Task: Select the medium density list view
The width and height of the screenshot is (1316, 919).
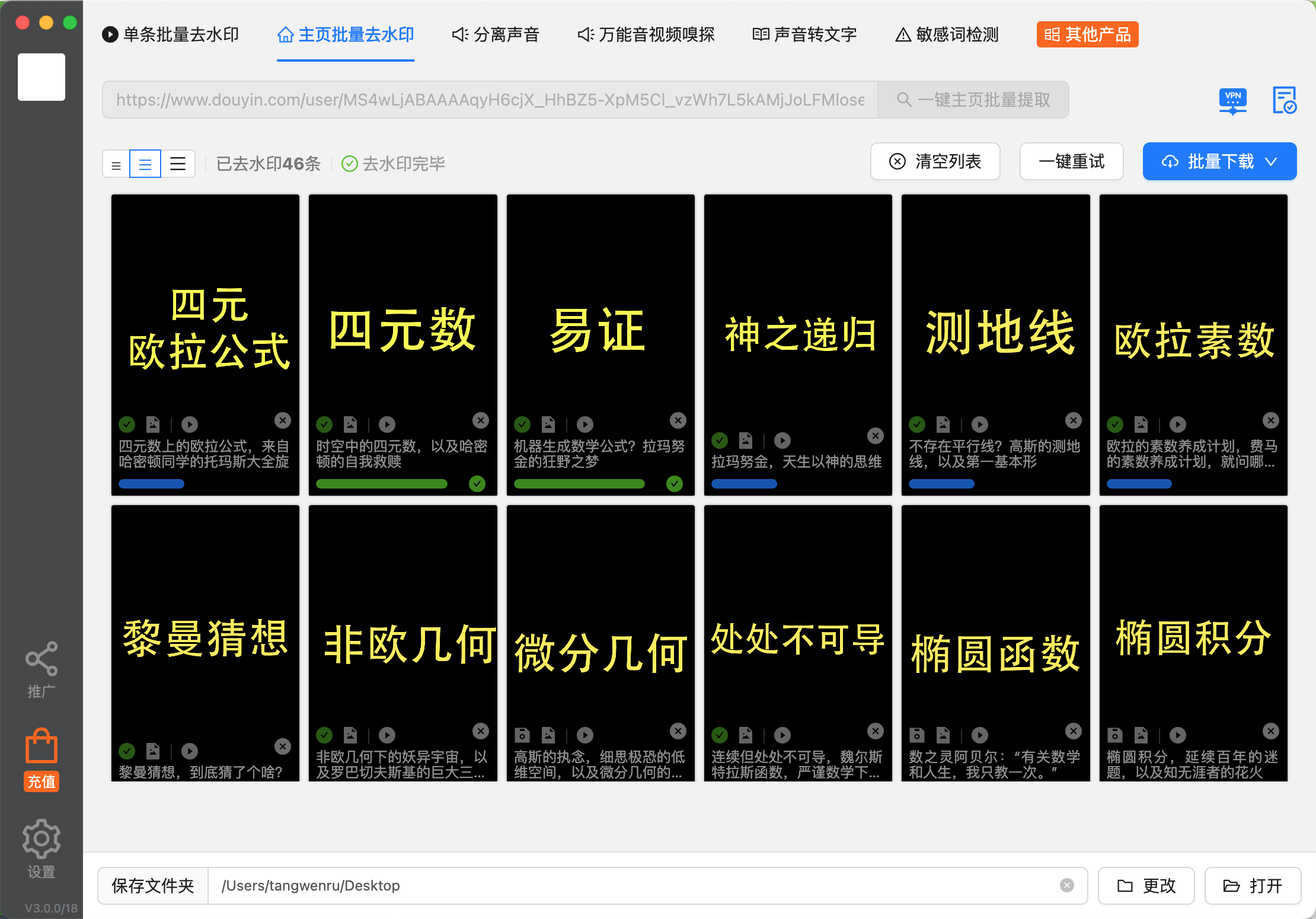Action: pyautogui.click(x=145, y=164)
